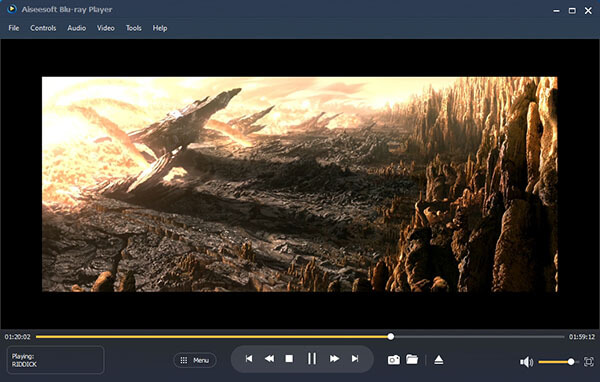The image size is (600, 382).
Task: Click the unplayed part of the seek bar
Action: [479, 337]
